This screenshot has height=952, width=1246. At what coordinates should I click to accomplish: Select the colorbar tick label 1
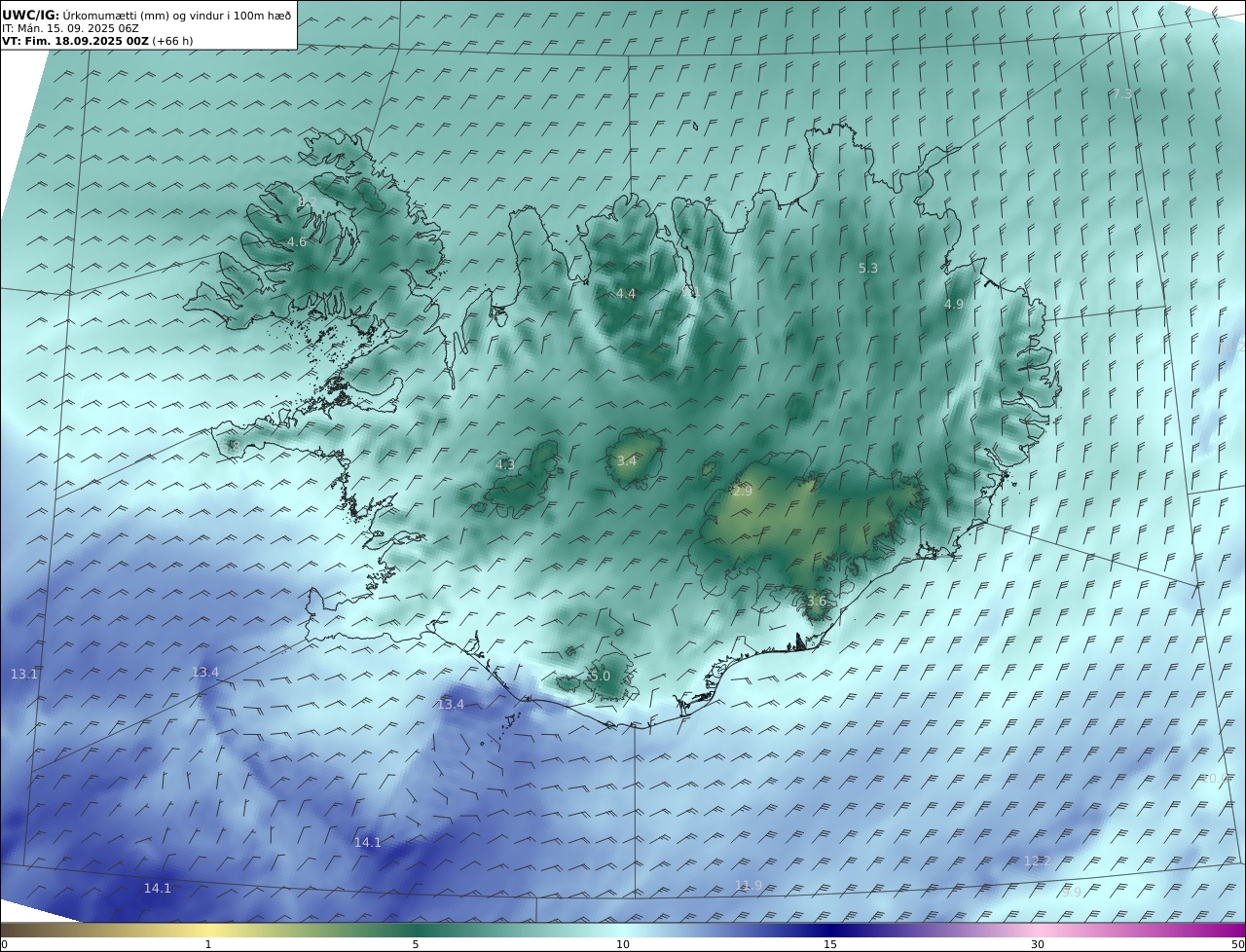click(x=208, y=944)
